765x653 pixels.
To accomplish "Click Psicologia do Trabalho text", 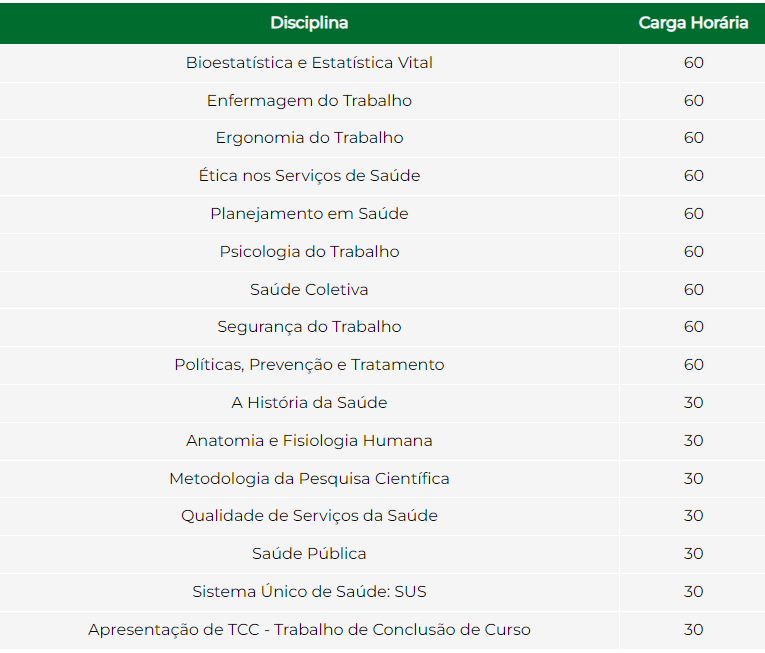I will tap(309, 252).
